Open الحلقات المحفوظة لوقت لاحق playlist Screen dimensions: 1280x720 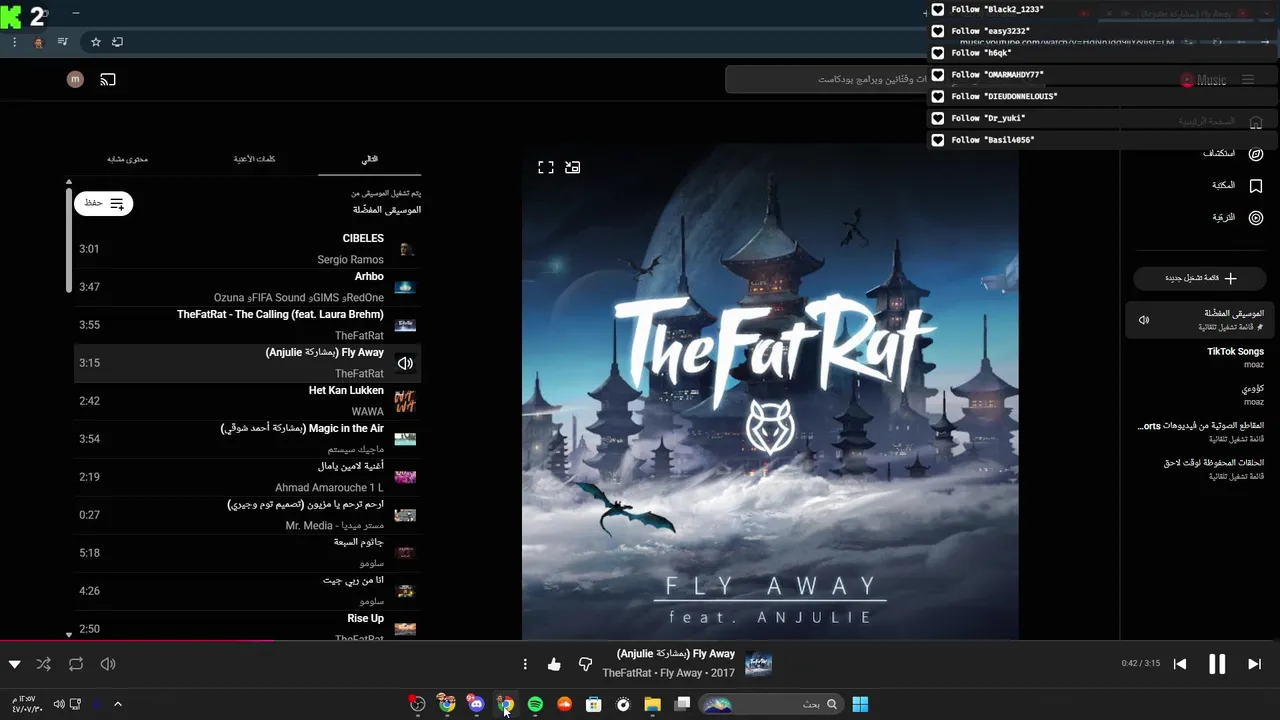[1198, 469]
